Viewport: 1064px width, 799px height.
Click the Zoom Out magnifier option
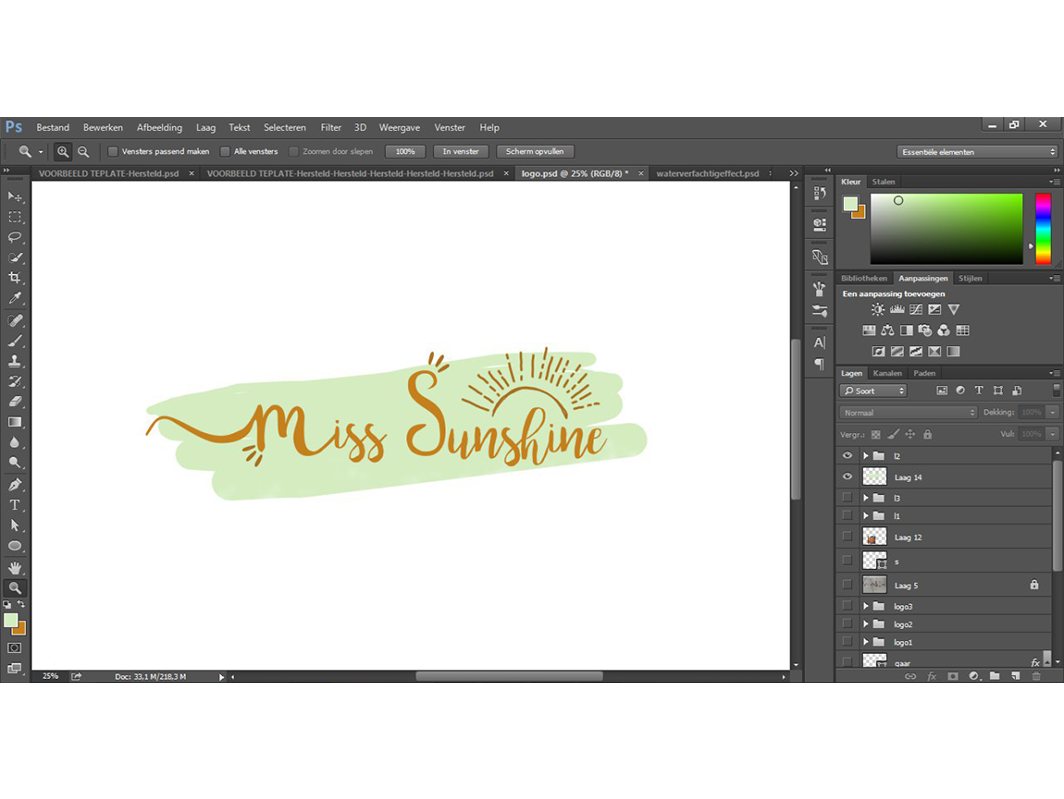coord(83,151)
